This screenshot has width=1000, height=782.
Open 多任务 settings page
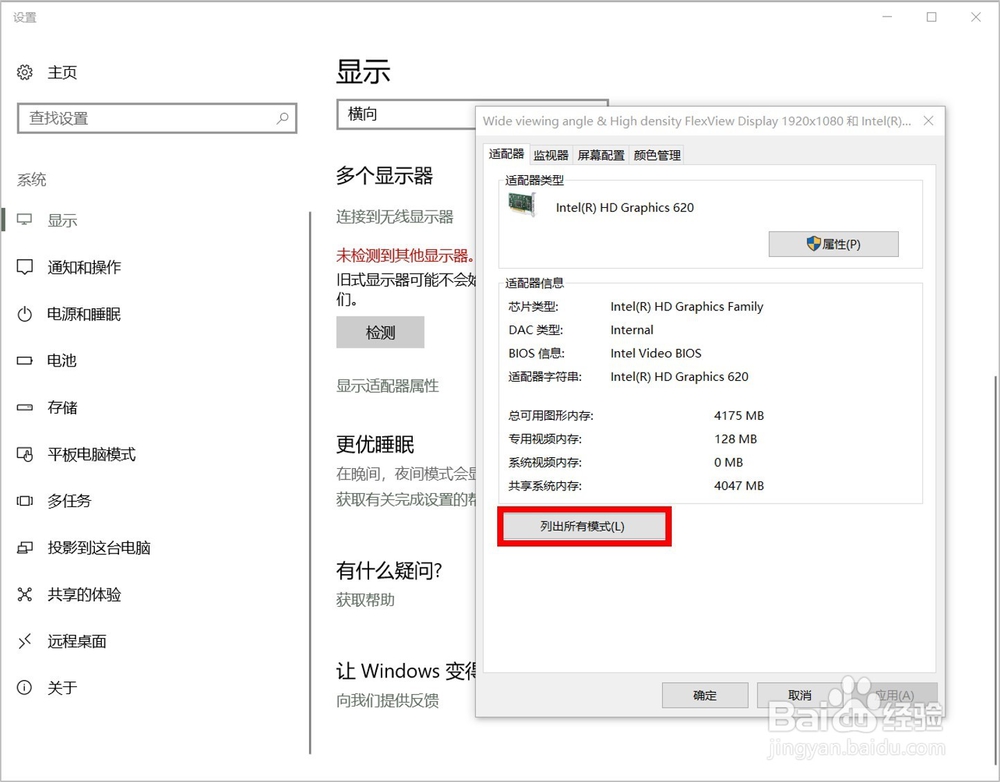(x=69, y=501)
